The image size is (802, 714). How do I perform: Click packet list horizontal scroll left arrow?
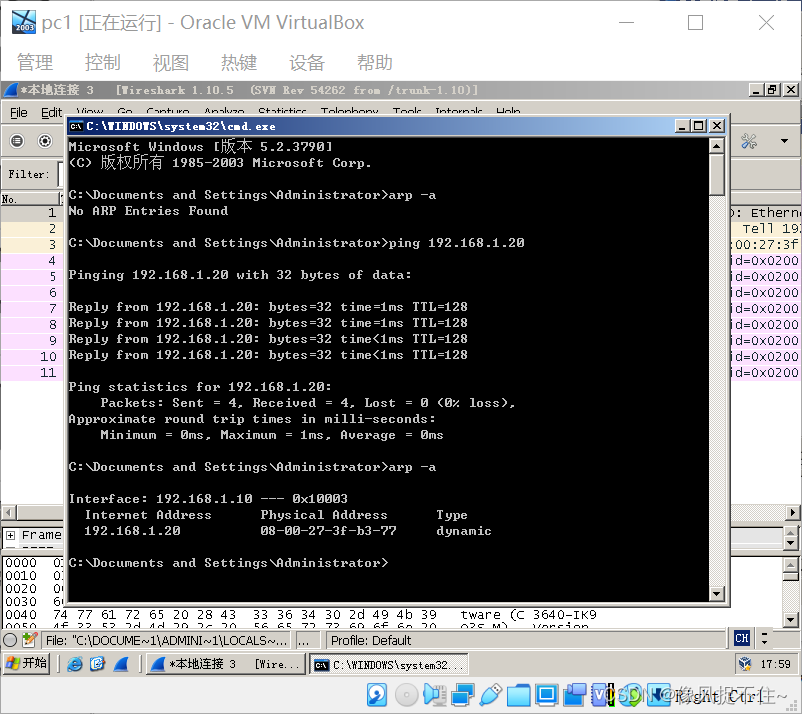pyautogui.click(x=8, y=512)
